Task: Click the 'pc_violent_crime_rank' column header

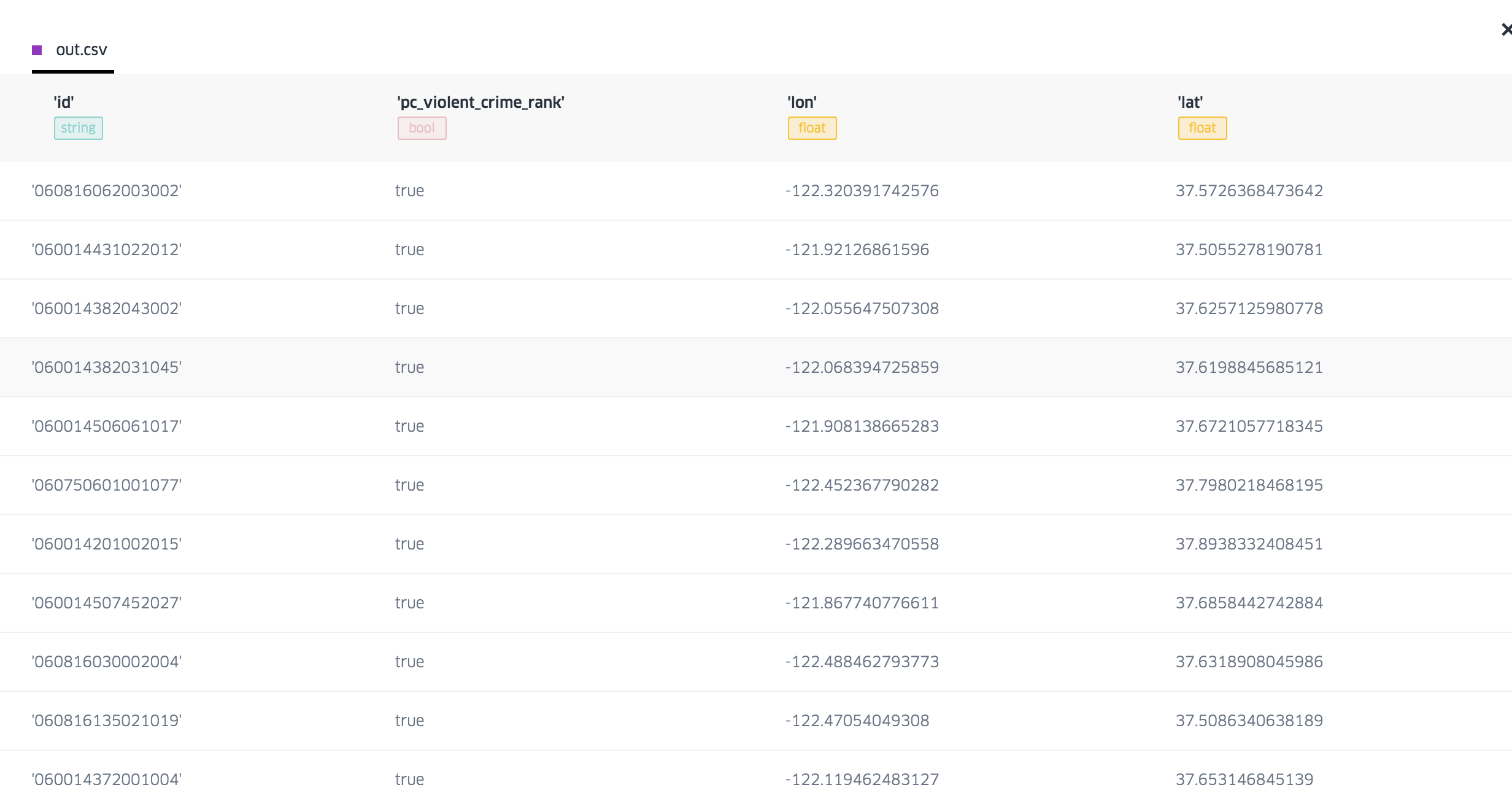Action: pos(480,102)
